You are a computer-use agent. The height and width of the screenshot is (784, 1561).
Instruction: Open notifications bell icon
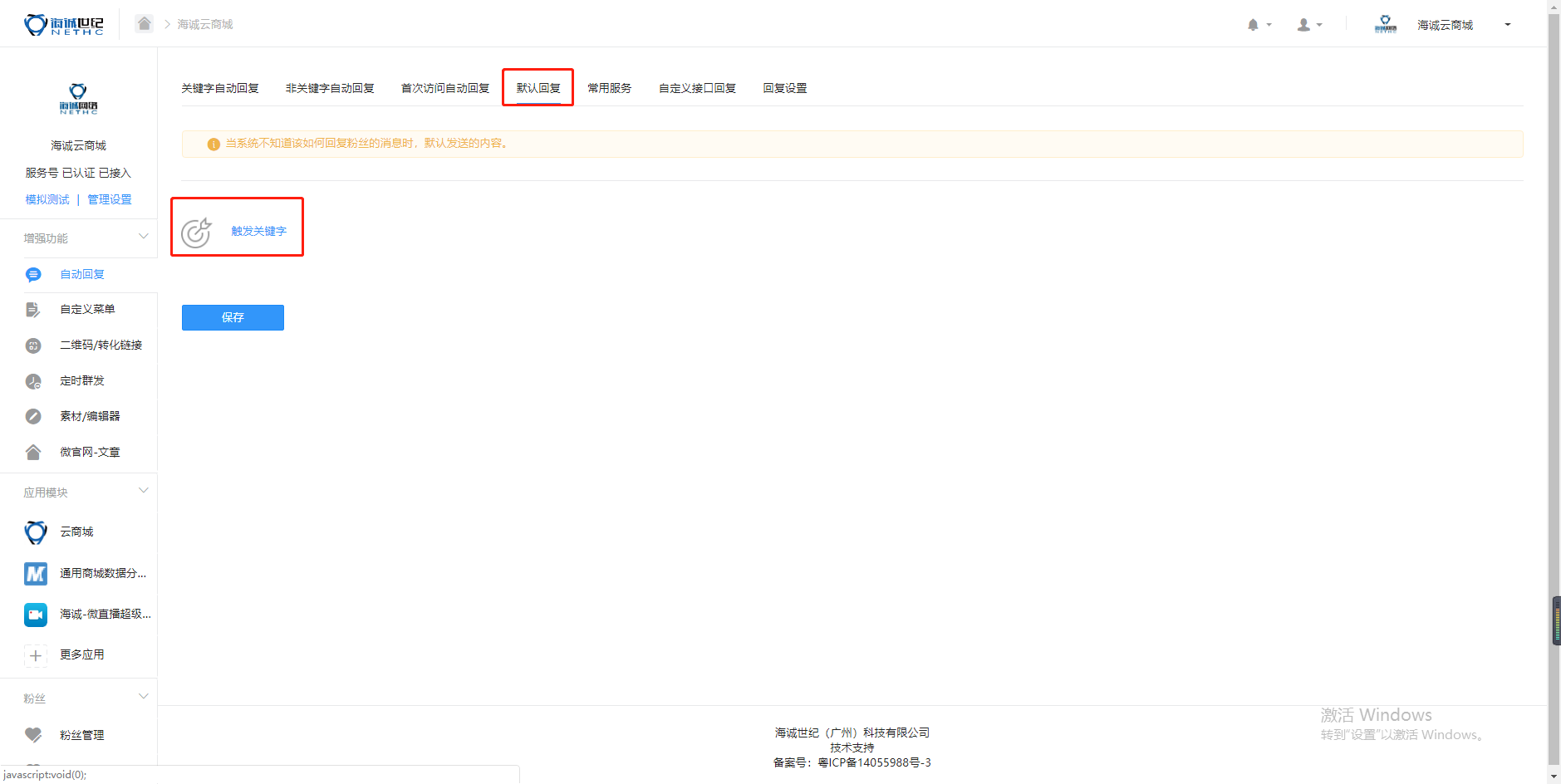click(x=1253, y=25)
